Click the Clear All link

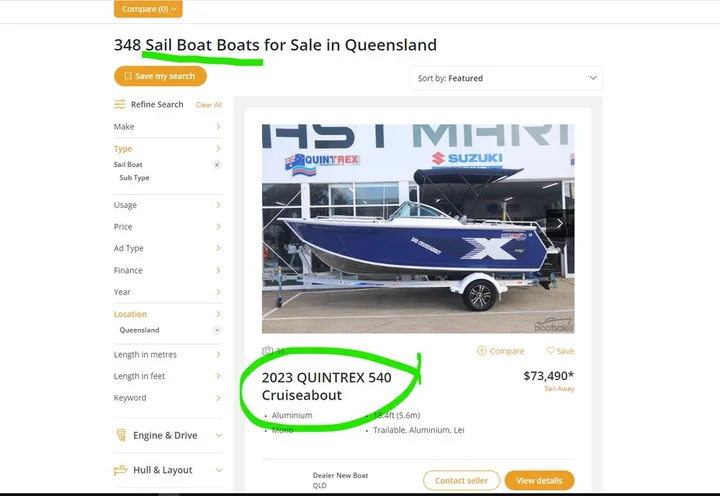[x=209, y=105]
